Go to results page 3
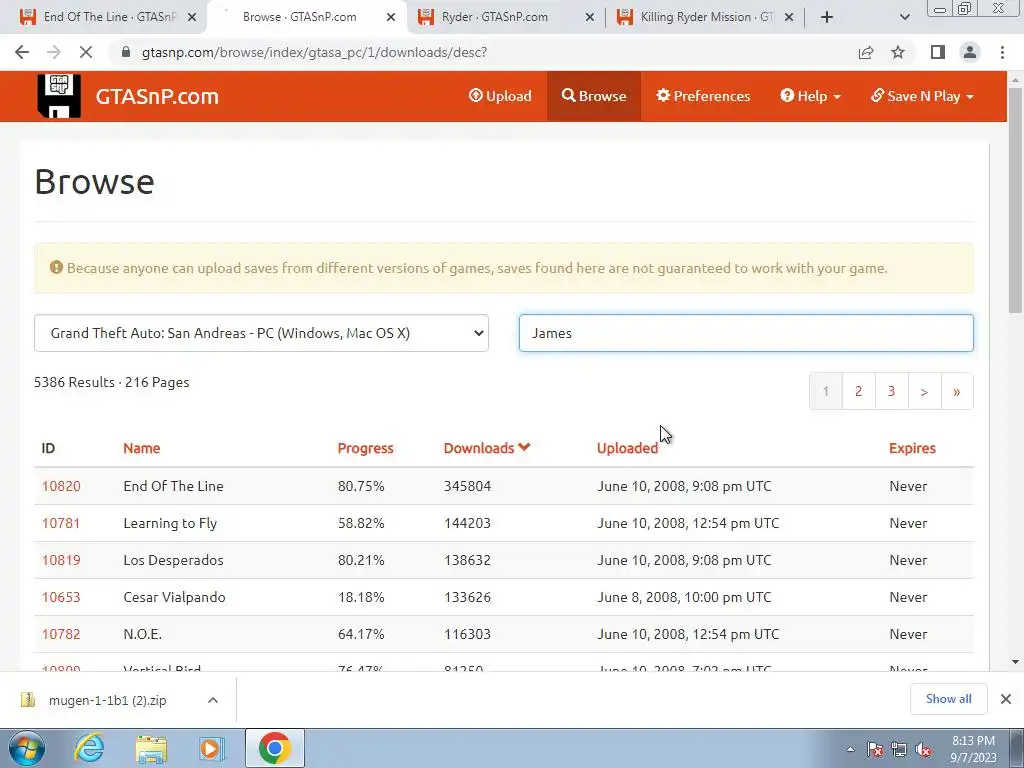This screenshot has height=768, width=1024. (x=891, y=391)
